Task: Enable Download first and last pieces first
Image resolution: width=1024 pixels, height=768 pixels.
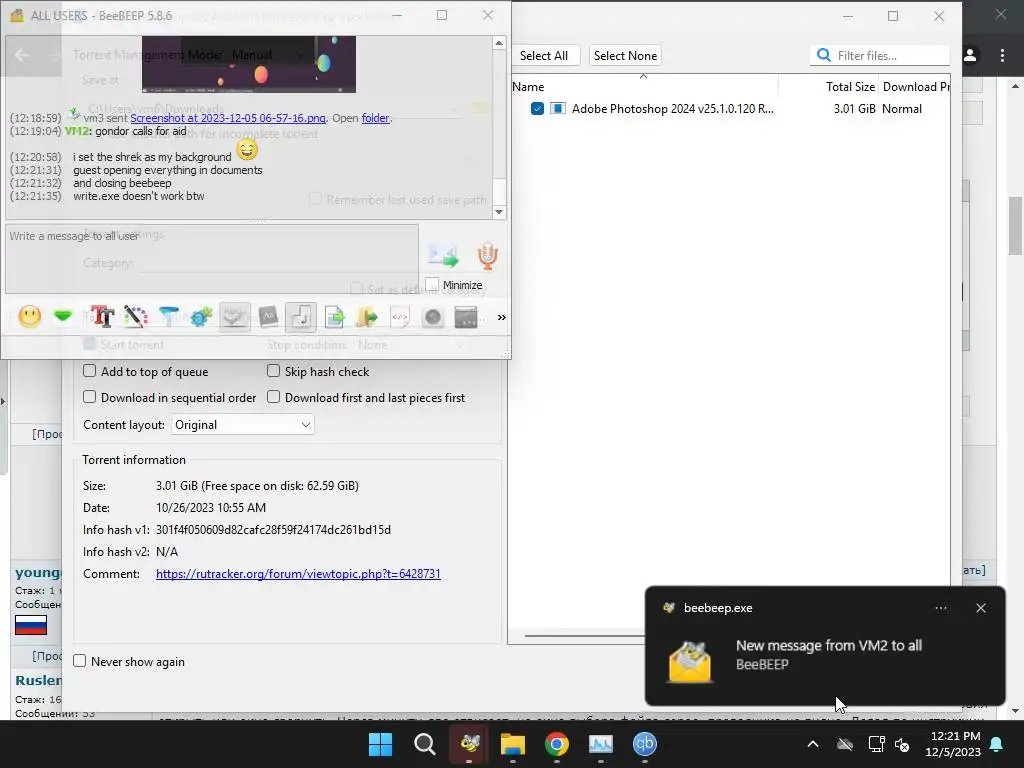Action: tap(274, 397)
